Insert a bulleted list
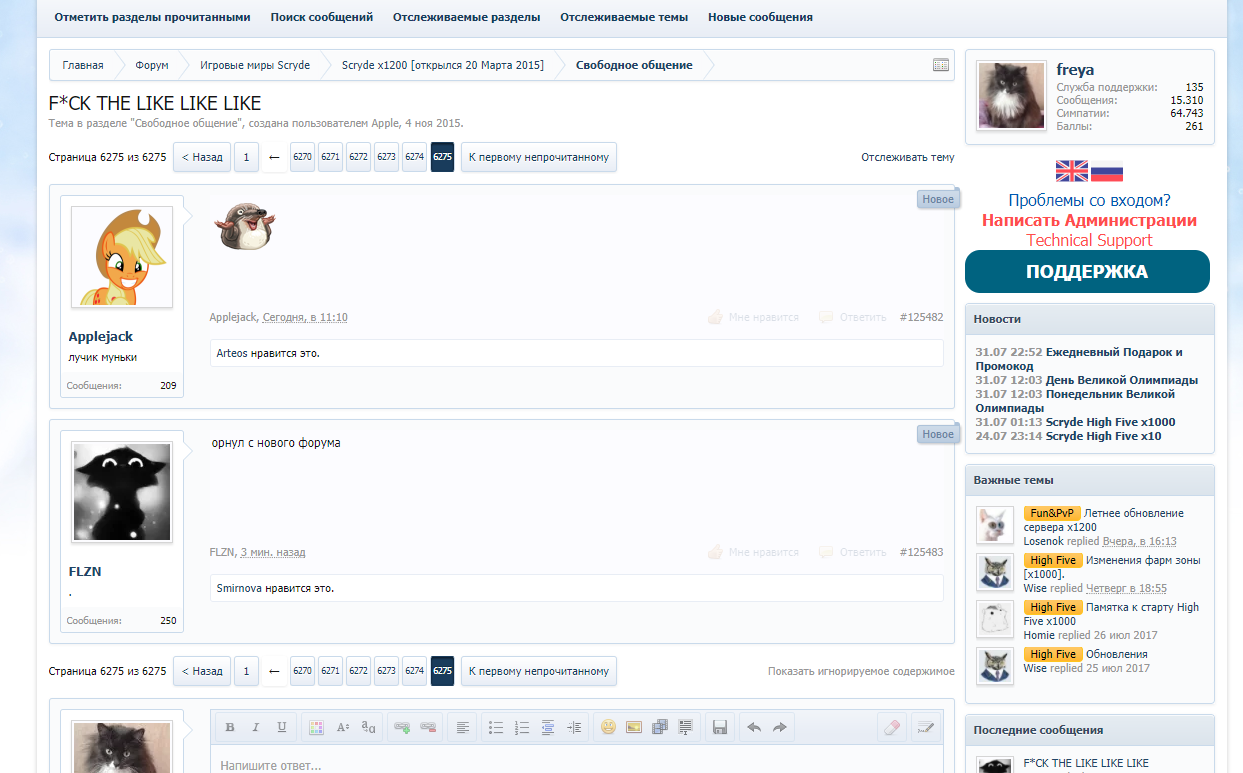Screen dimensions: 1243x773 tap(496, 727)
